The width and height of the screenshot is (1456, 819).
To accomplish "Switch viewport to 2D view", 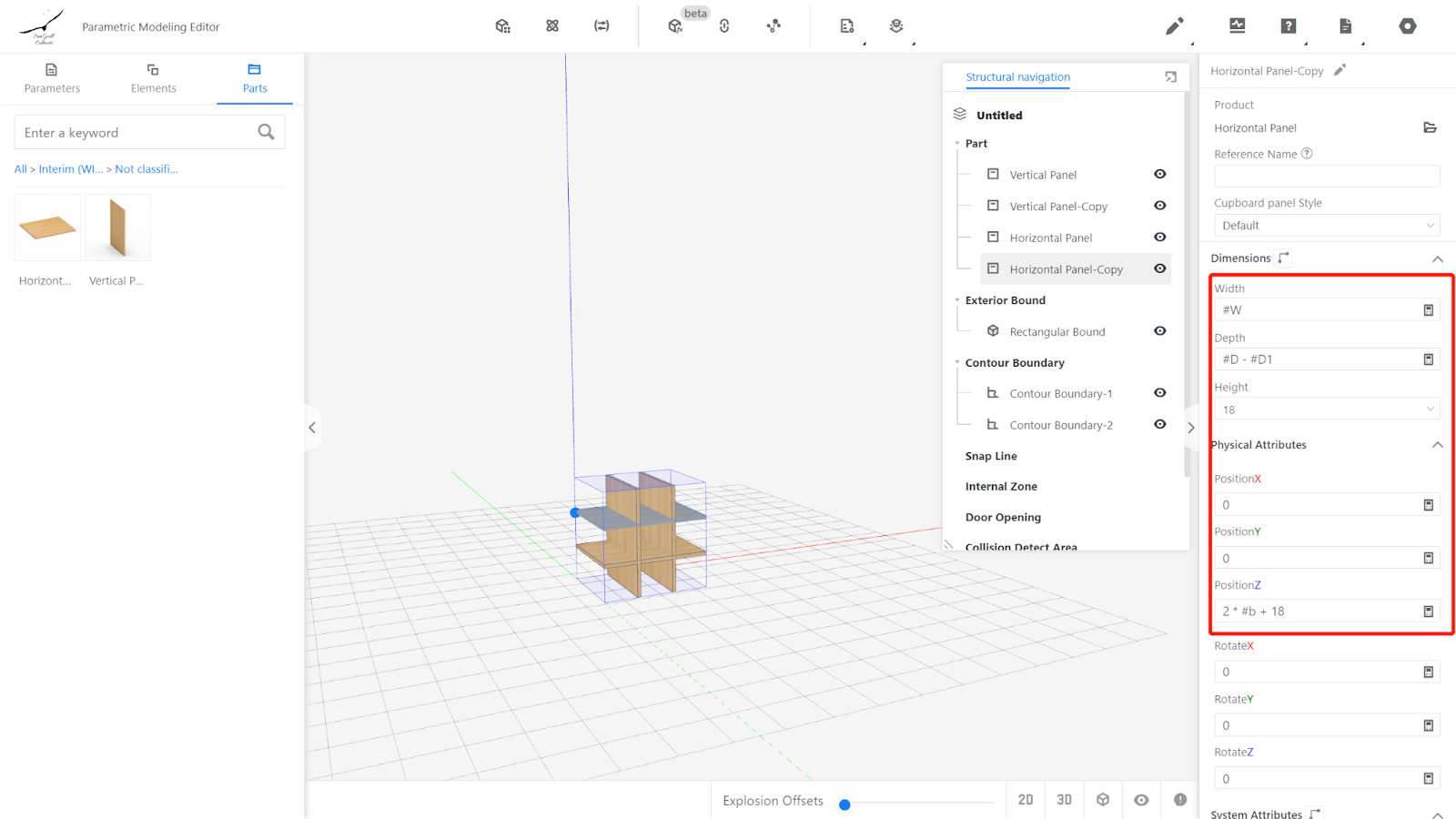I will [x=1026, y=800].
